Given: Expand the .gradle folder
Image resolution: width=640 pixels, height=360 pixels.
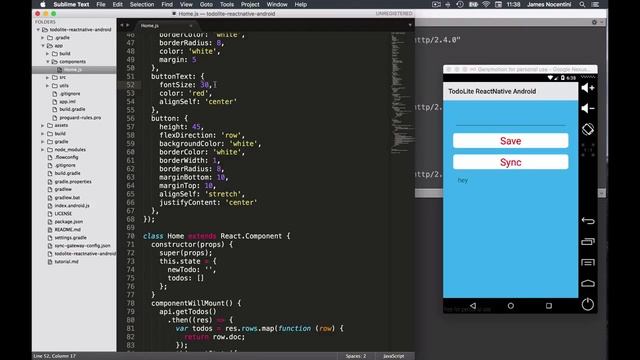Looking at the screenshot, I should [42, 38].
